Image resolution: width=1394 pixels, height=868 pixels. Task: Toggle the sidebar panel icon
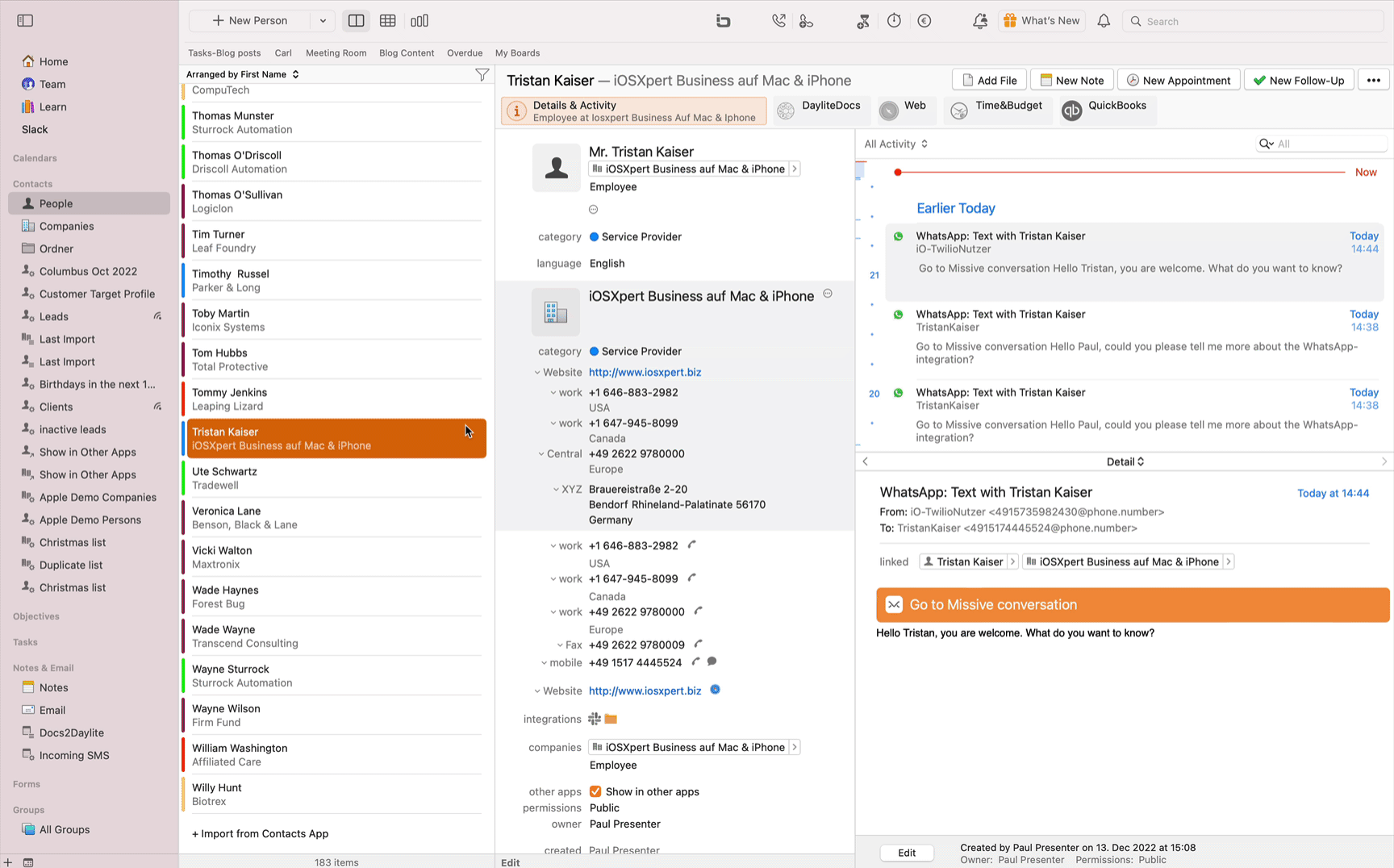25,20
